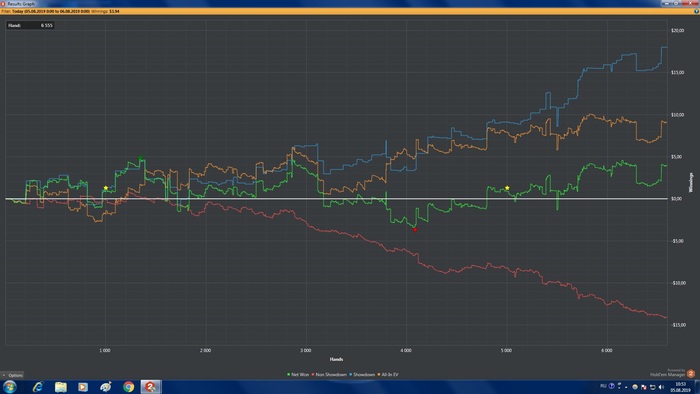700x394 pixels.
Task: Click the Action Center flag tray icon
Action: [x=643, y=387]
